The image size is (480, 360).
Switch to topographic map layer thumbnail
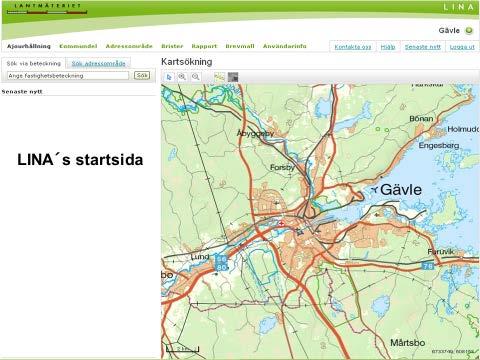click(219, 77)
